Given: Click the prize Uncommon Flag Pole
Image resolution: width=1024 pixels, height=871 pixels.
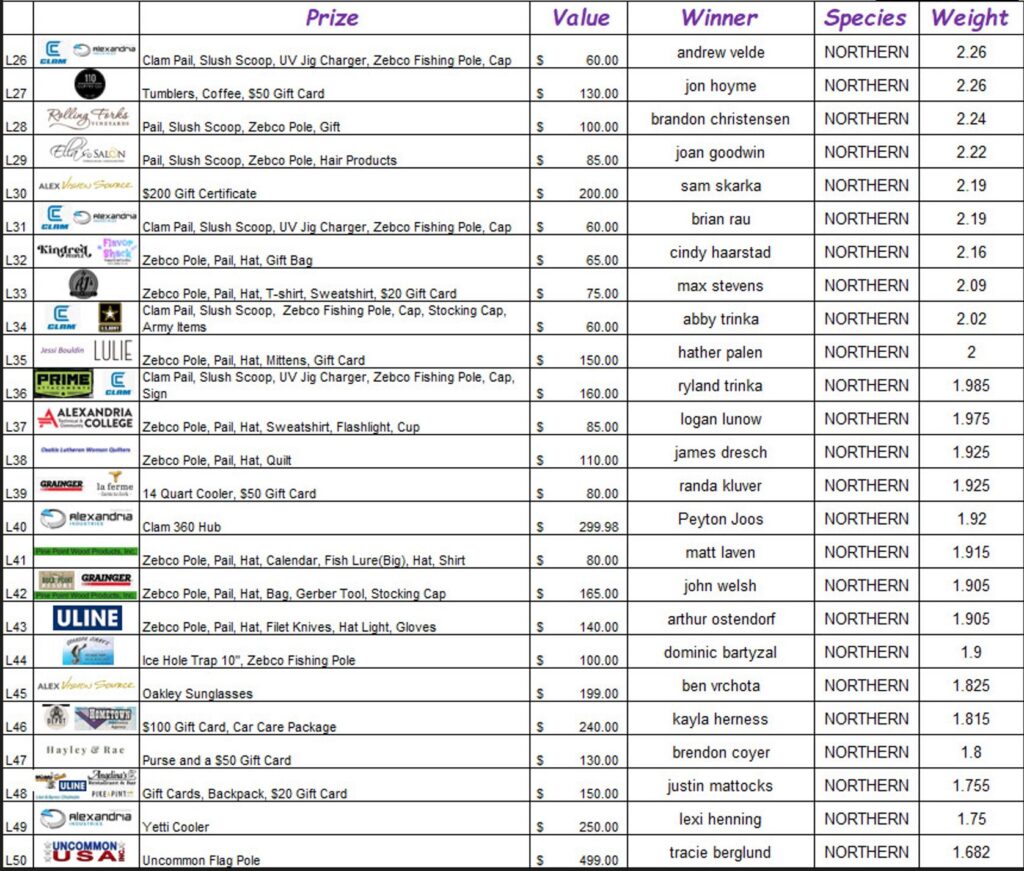Looking at the screenshot, I should point(201,860).
